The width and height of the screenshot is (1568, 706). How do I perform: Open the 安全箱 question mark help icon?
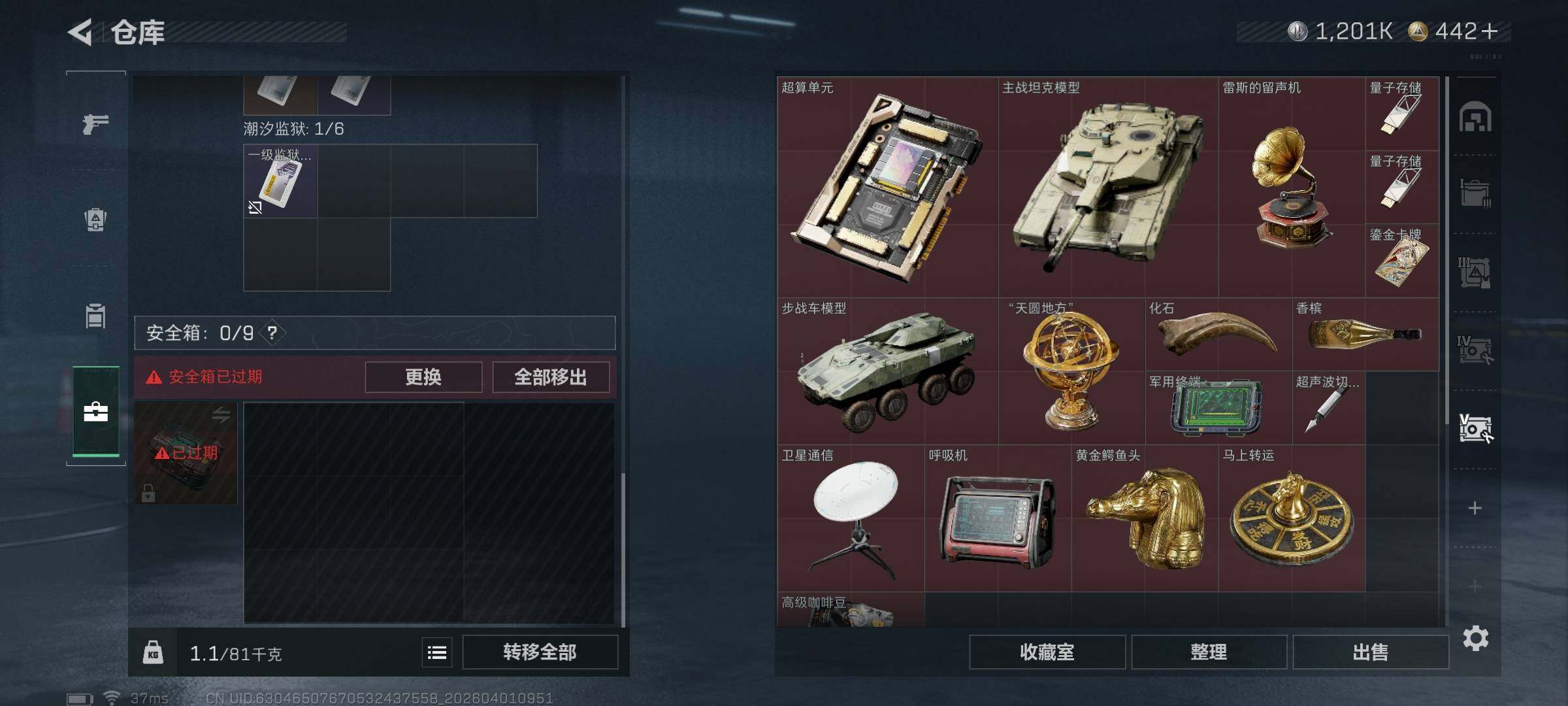click(x=272, y=333)
